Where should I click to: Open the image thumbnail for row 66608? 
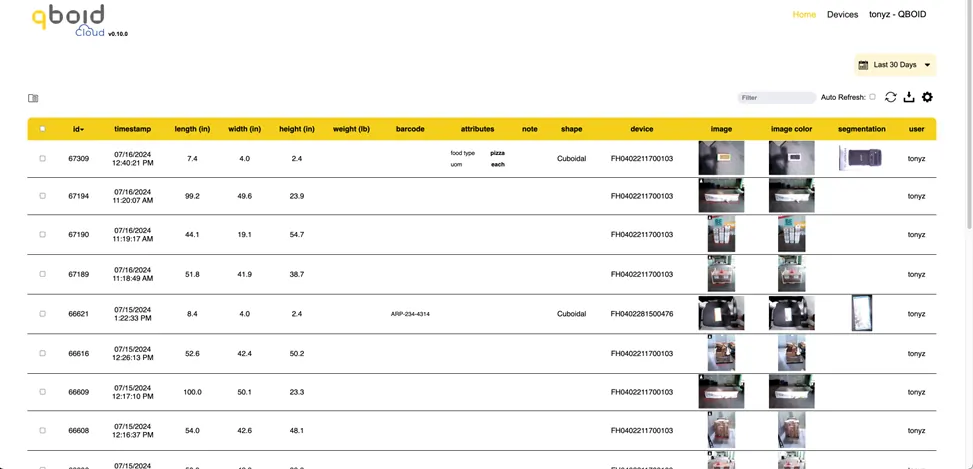point(721,430)
